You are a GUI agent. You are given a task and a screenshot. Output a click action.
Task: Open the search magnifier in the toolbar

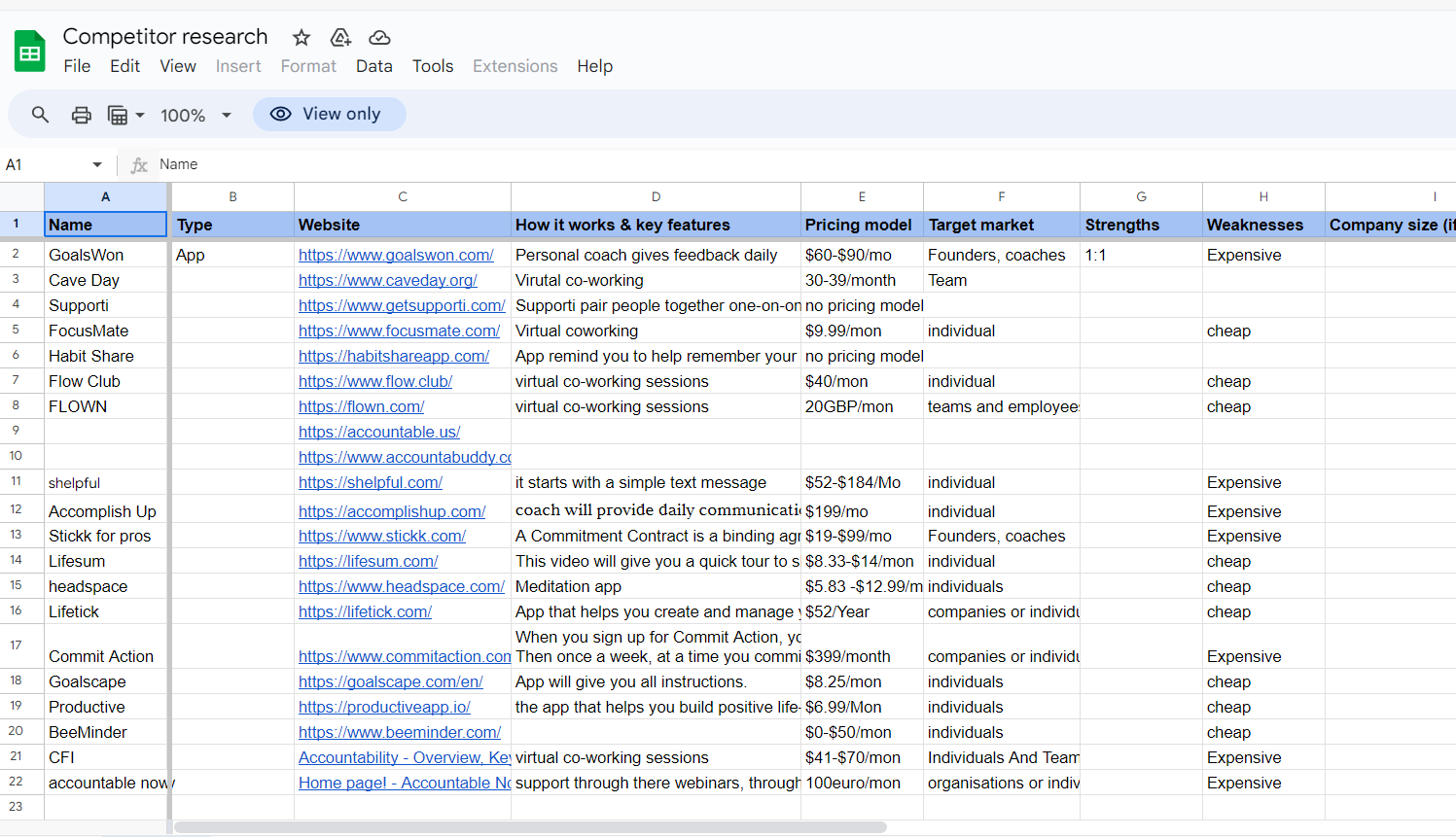coord(40,115)
